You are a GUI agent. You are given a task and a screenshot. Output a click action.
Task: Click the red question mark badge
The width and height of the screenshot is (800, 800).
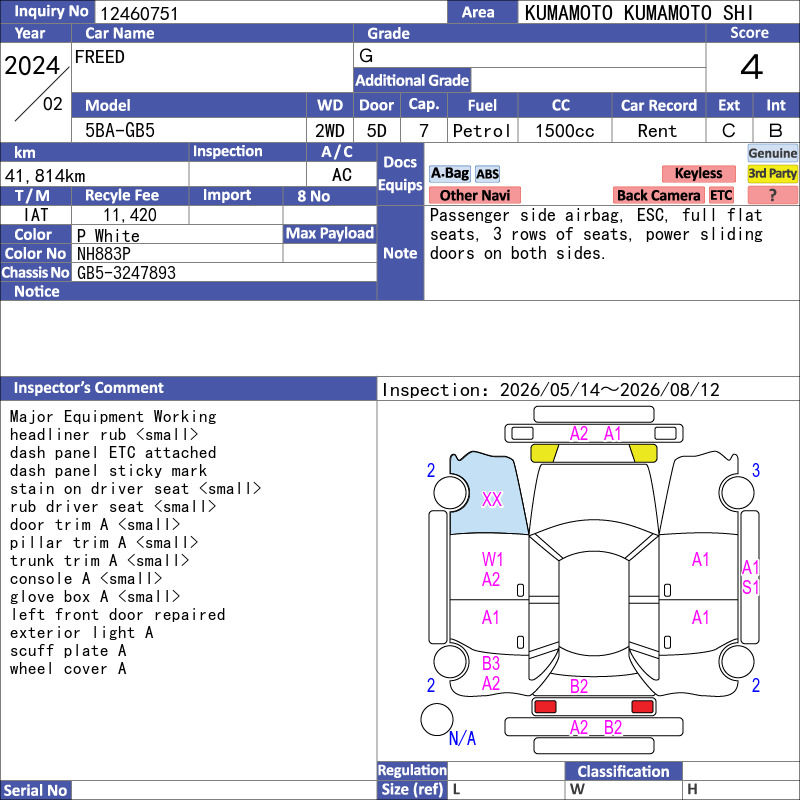[772, 195]
